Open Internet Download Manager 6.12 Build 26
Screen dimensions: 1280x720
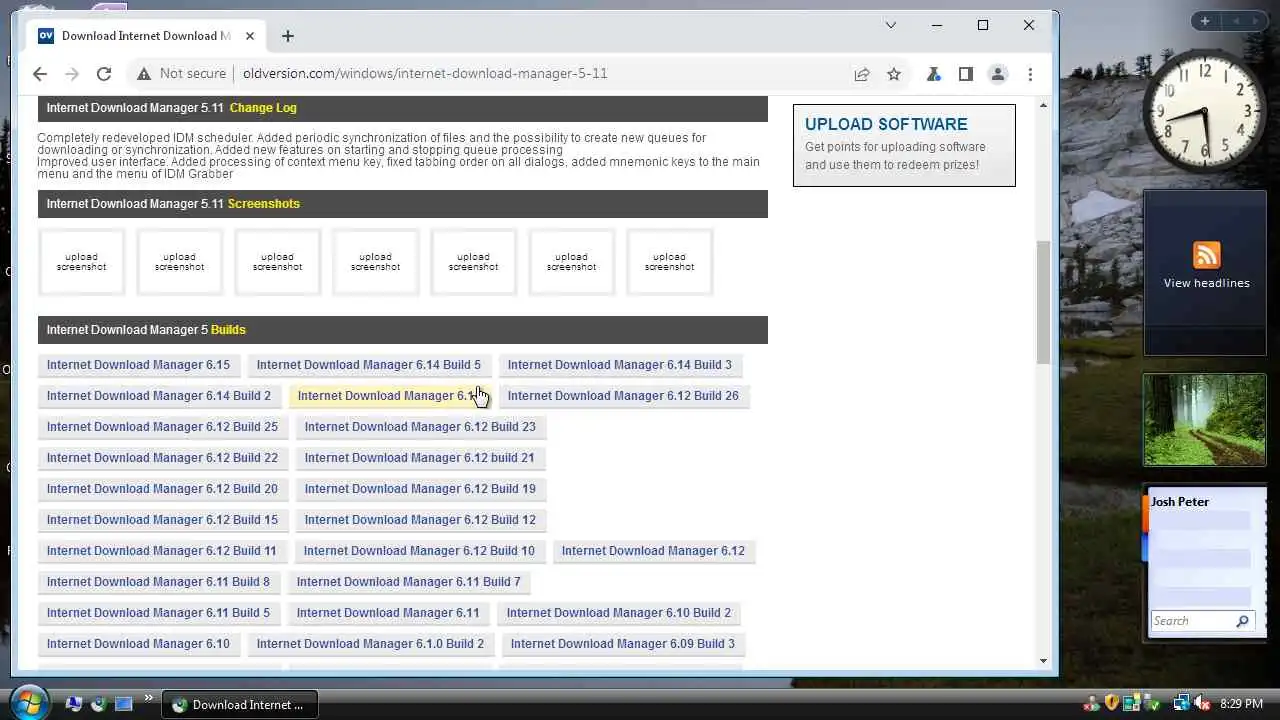[x=623, y=396]
